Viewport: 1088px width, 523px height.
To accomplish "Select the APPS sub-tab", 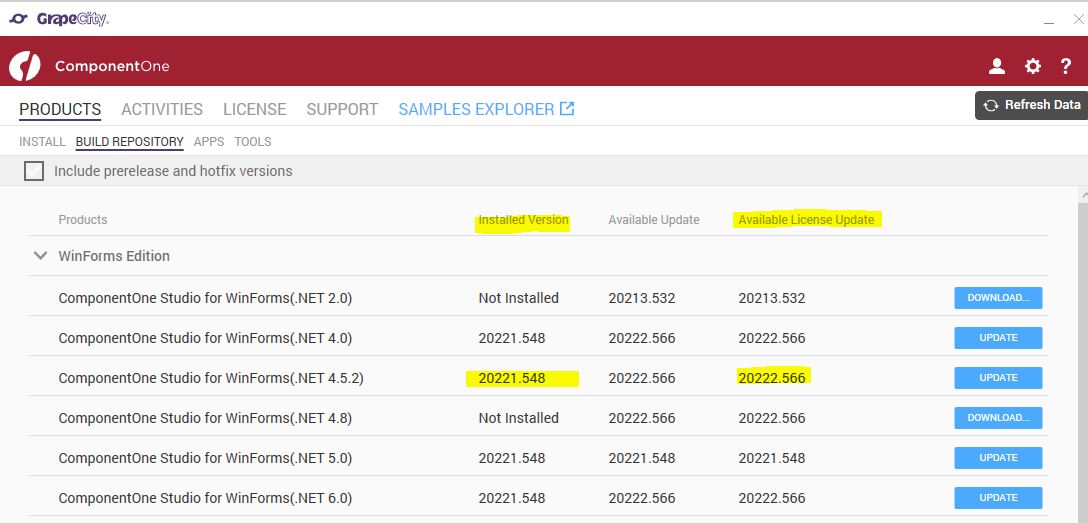I will (x=209, y=142).
